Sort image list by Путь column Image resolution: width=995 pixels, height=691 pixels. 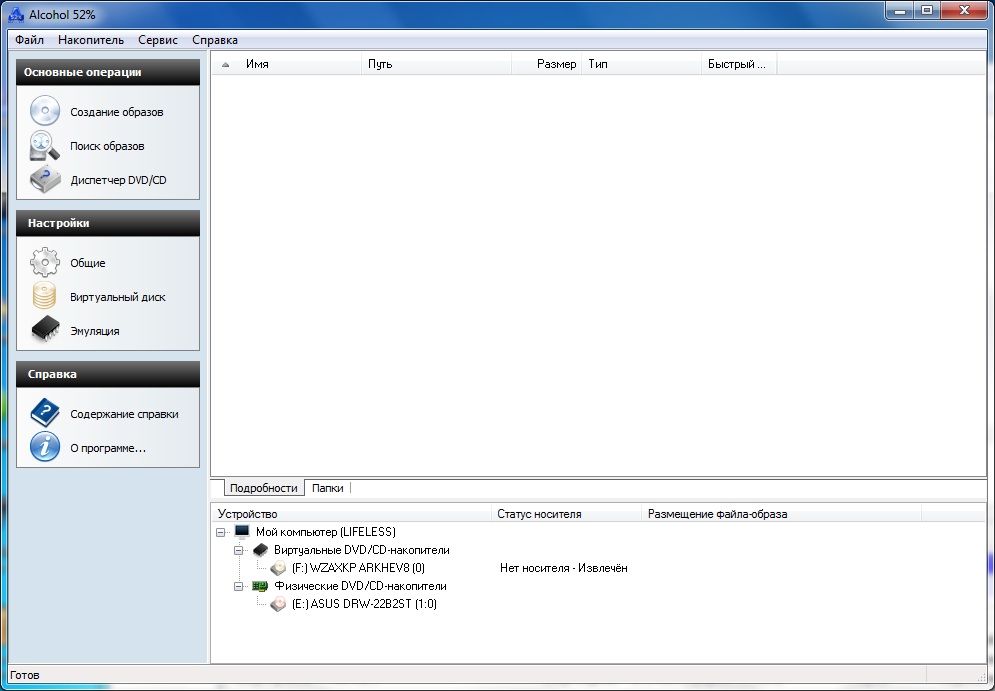(437, 64)
